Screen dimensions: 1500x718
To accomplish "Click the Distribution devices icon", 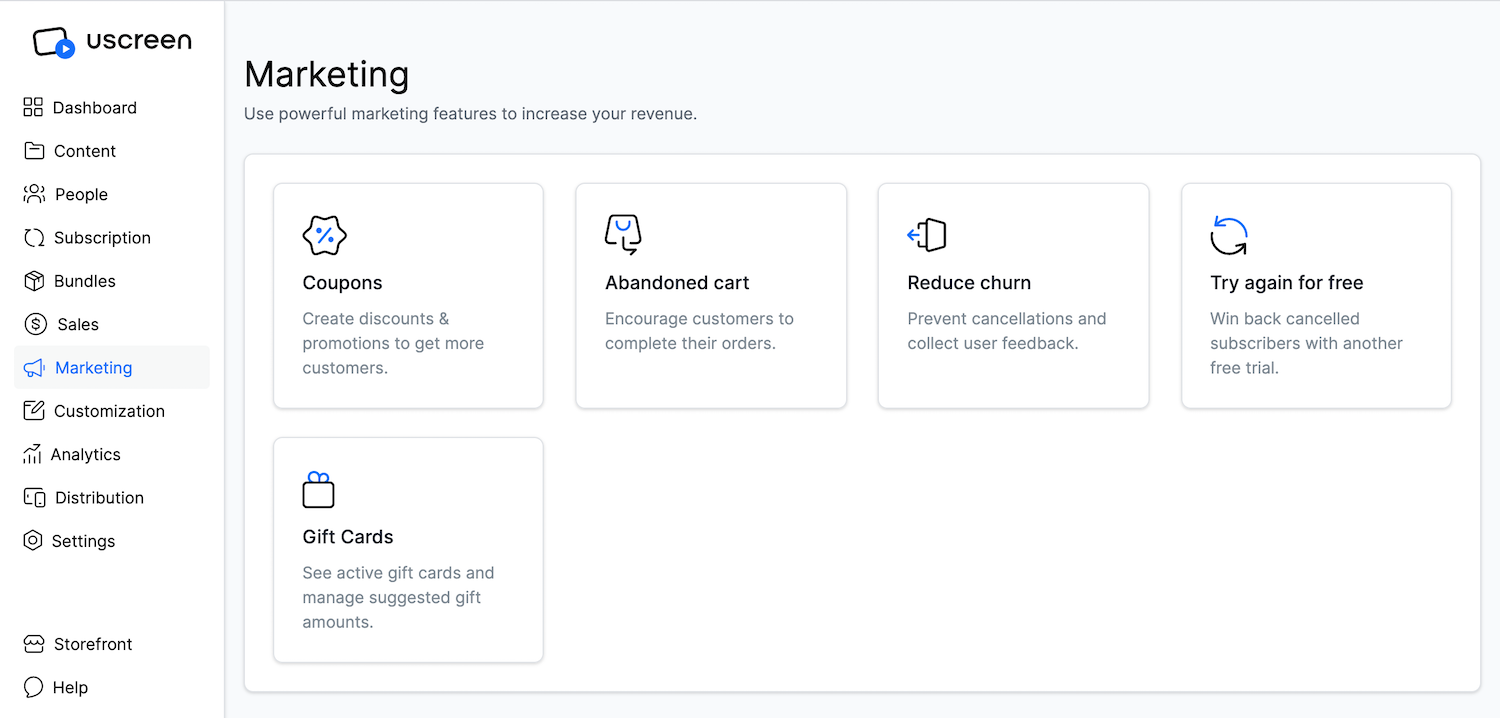I will tap(34, 498).
